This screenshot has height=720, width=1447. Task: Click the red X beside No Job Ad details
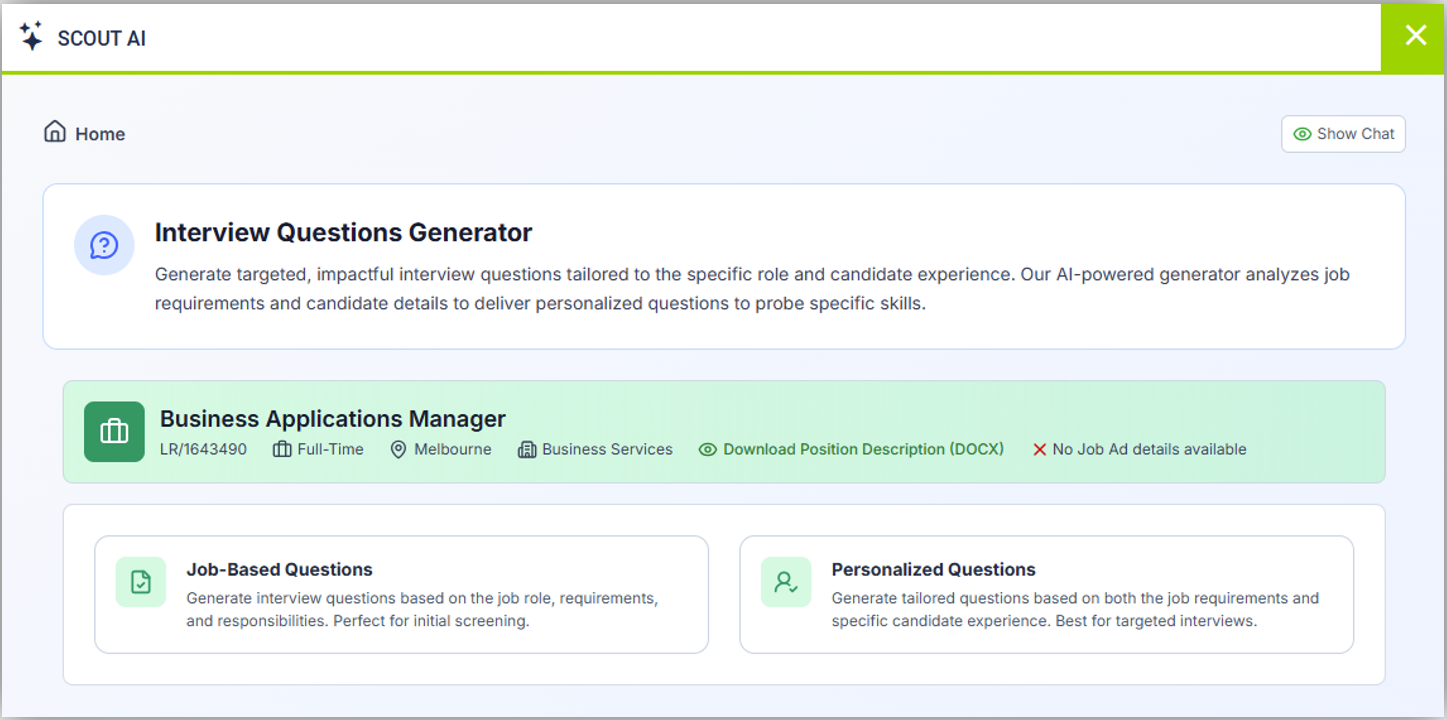[x=1039, y=450]
